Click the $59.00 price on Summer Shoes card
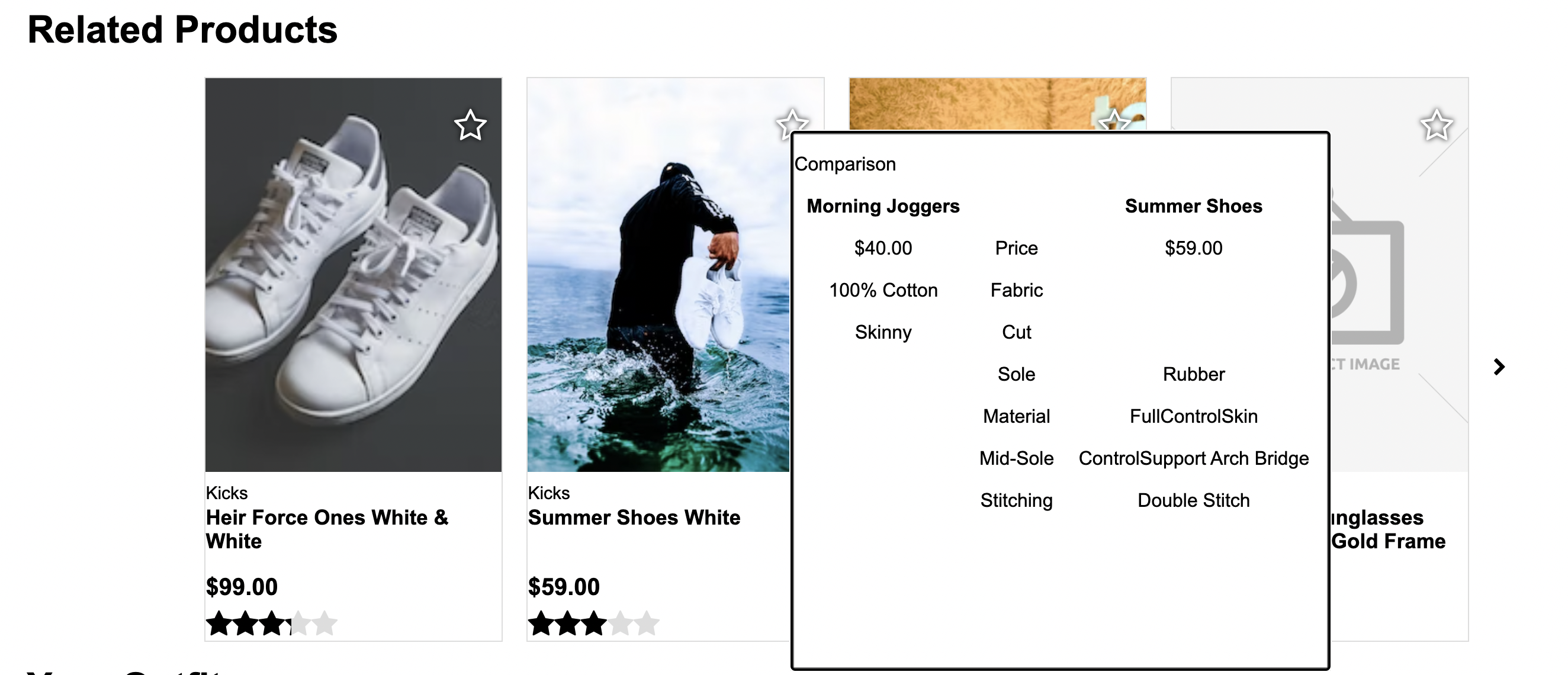 pyautogui.click(x=564, y=587)
